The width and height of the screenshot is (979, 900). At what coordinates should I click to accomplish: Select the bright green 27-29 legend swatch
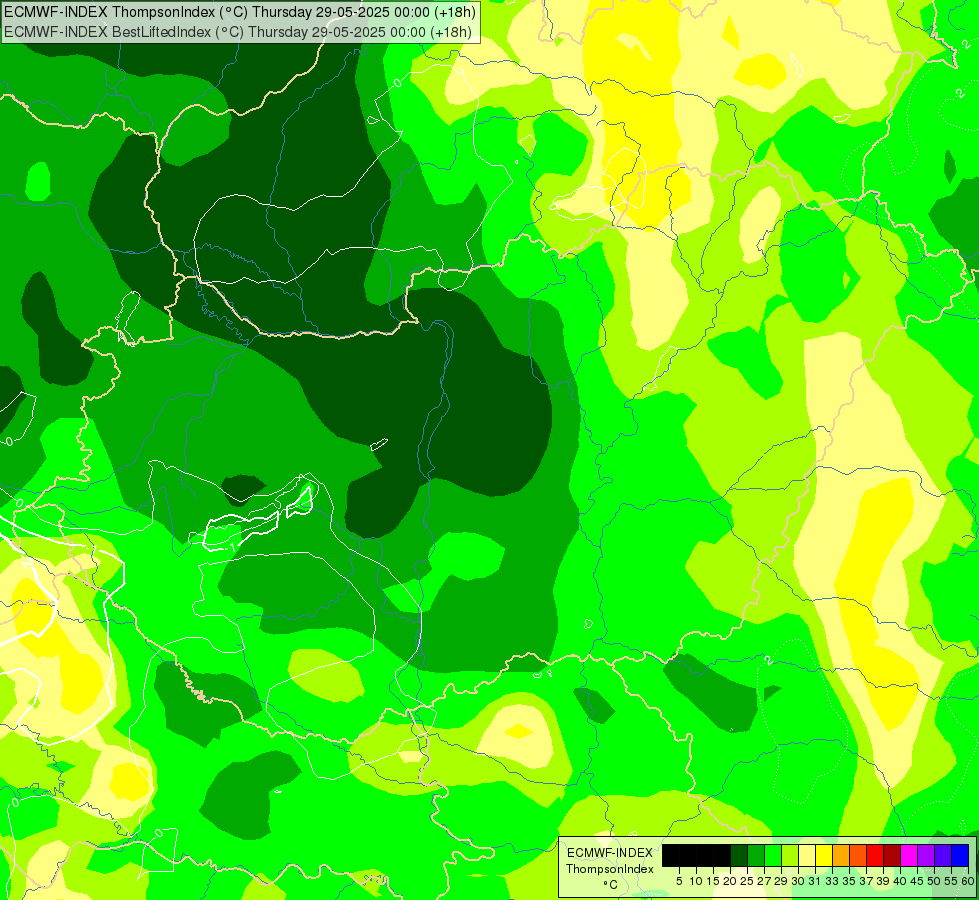(x=773, y=855)
